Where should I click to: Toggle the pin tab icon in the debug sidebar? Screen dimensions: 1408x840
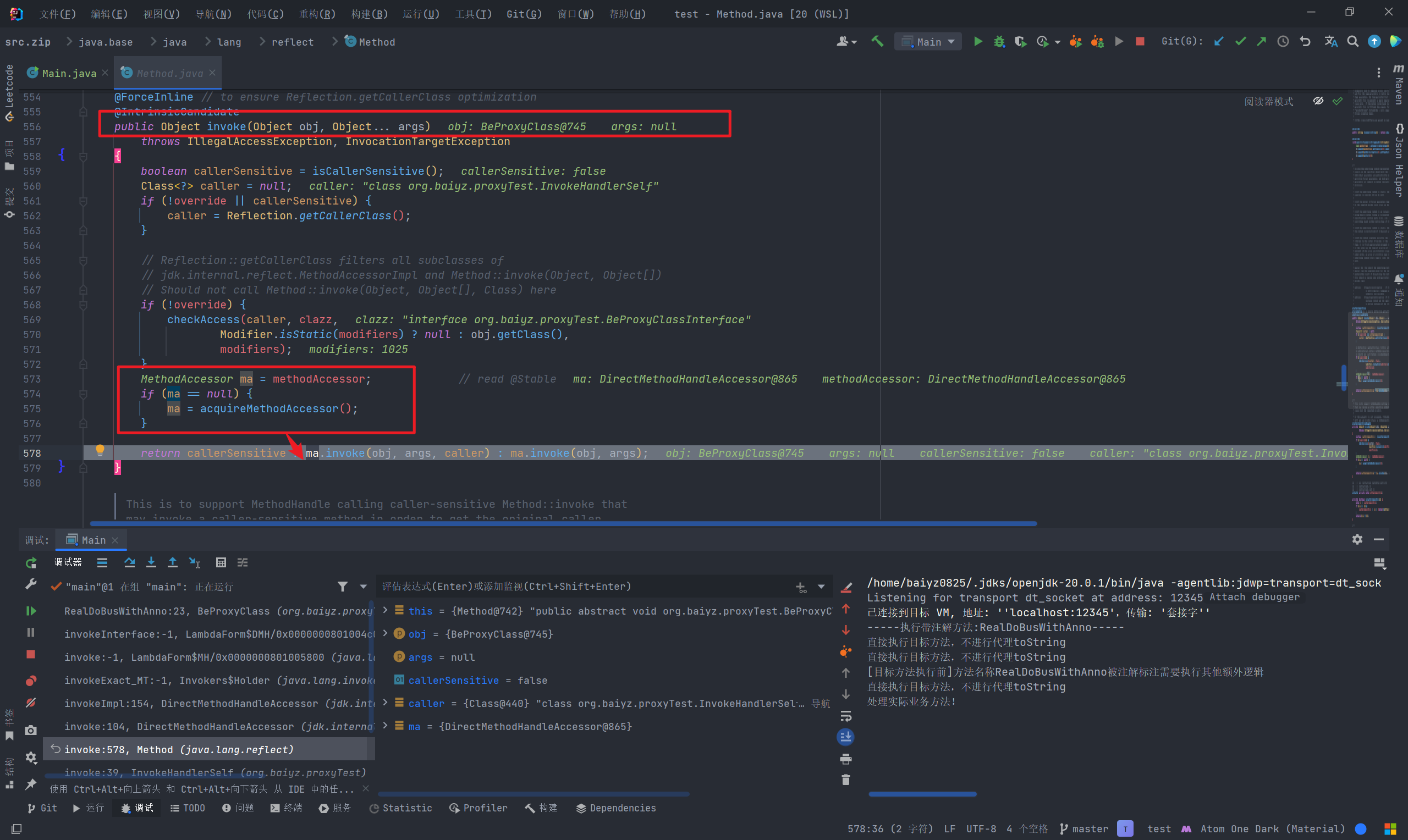(31, 784)
